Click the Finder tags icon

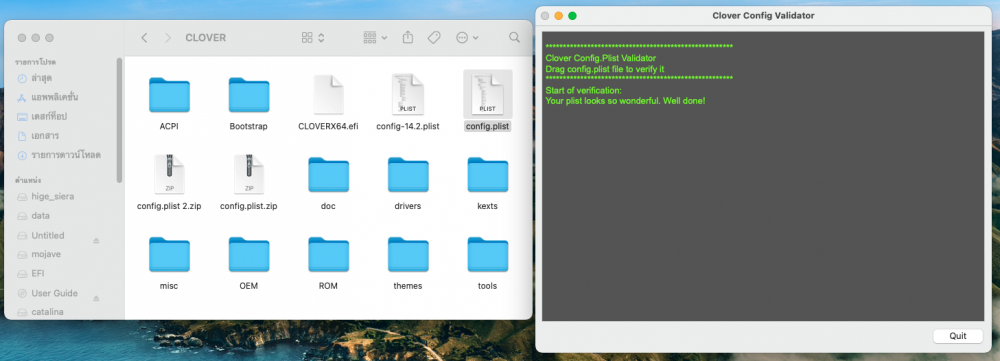[434, 38]
